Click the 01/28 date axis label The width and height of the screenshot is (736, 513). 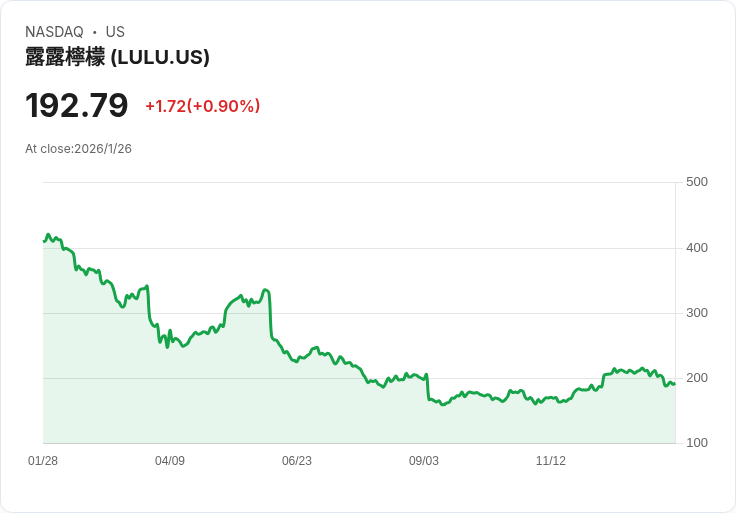pyautogui.click(x=43, y=460)
